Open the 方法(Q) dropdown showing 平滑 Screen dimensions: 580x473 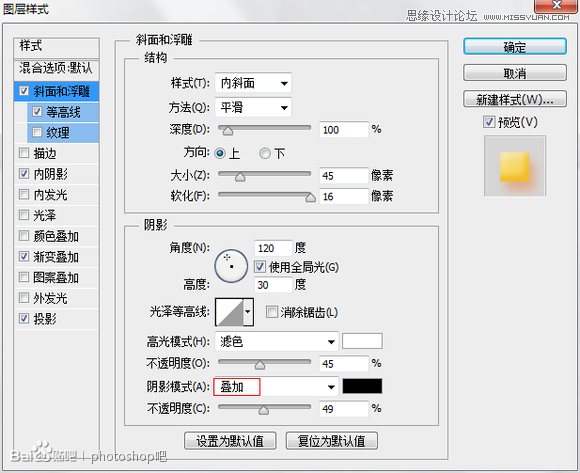tap(253, 108)
